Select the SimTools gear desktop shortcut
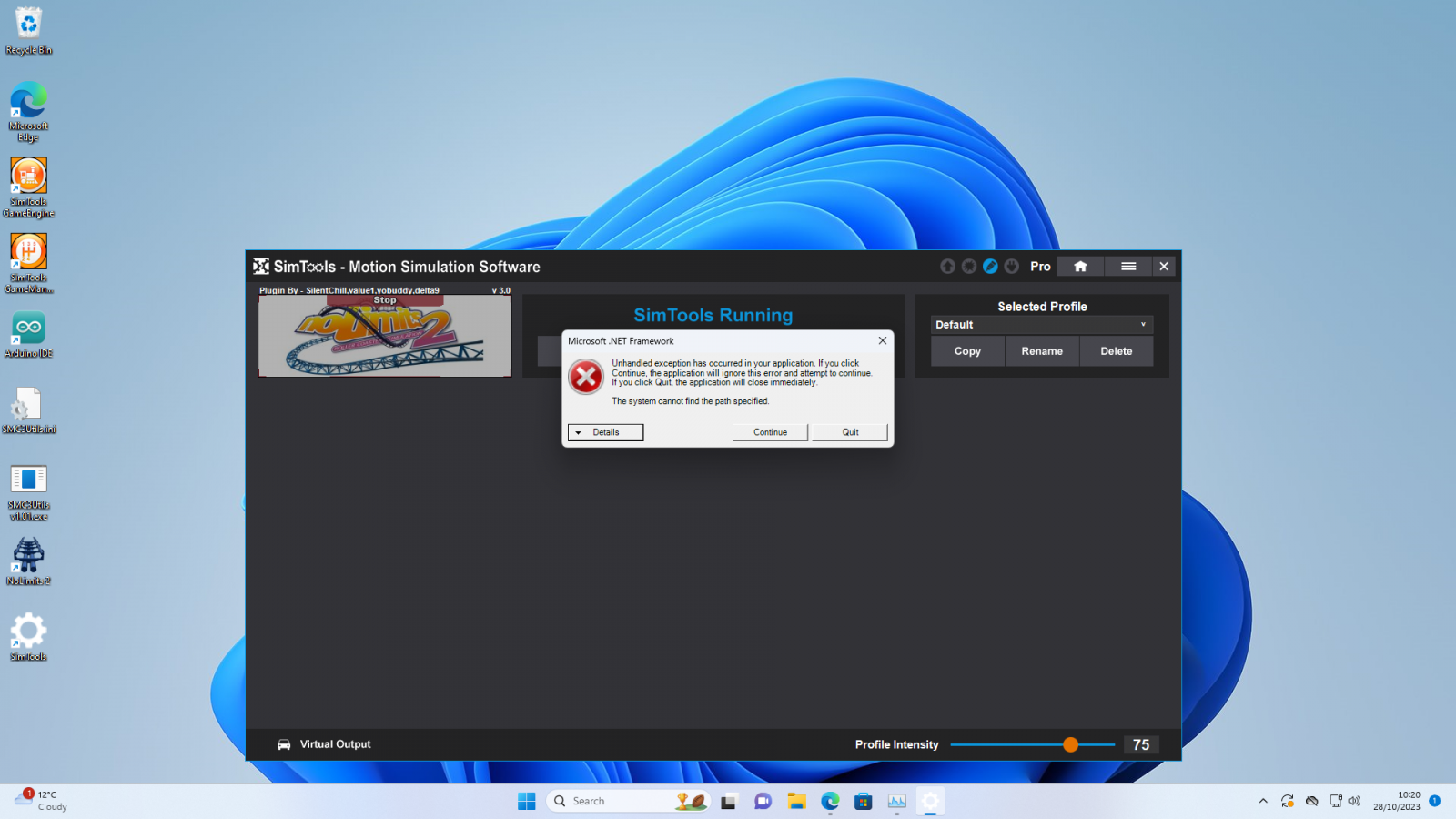 tap(29, 636)
